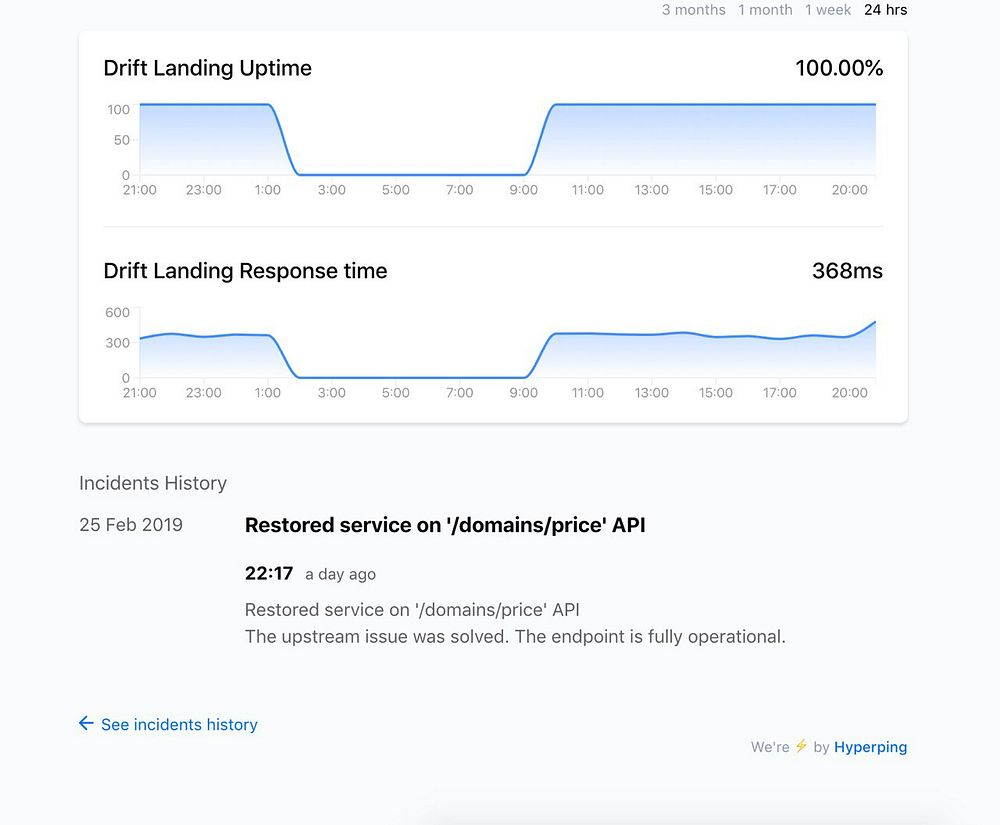Click the 368ms response time value
Viewport: 1000px width, 825px height.
[847, 270]
